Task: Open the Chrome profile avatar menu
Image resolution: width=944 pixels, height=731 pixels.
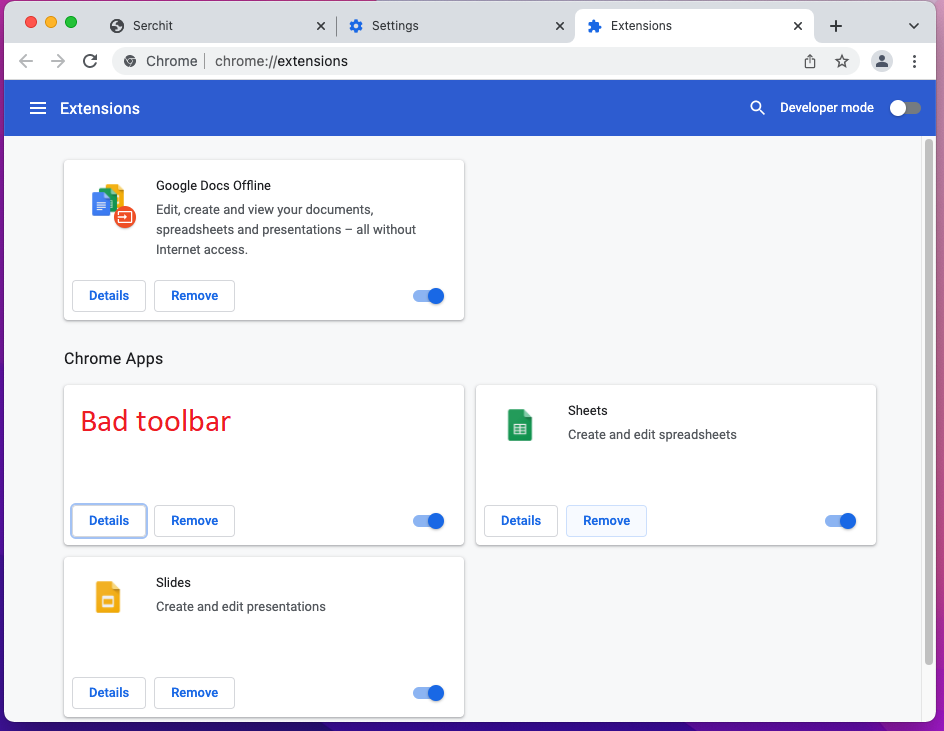Action: point(882,61)
